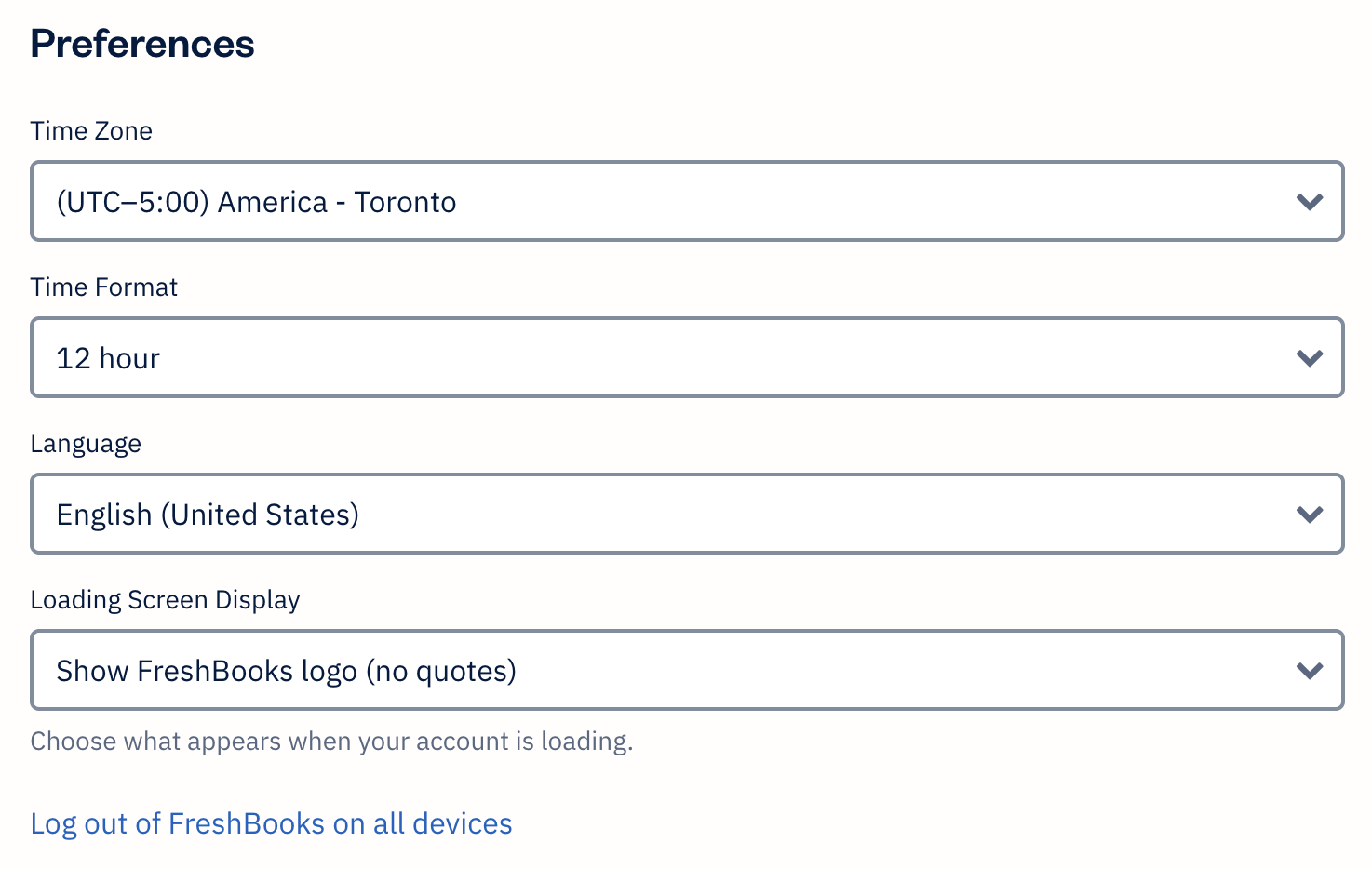The height and width of the screenshot is (869, 1372).
Task: Open the Time Format dropdown
Action: pyautogui.click(x=686, y=357)
